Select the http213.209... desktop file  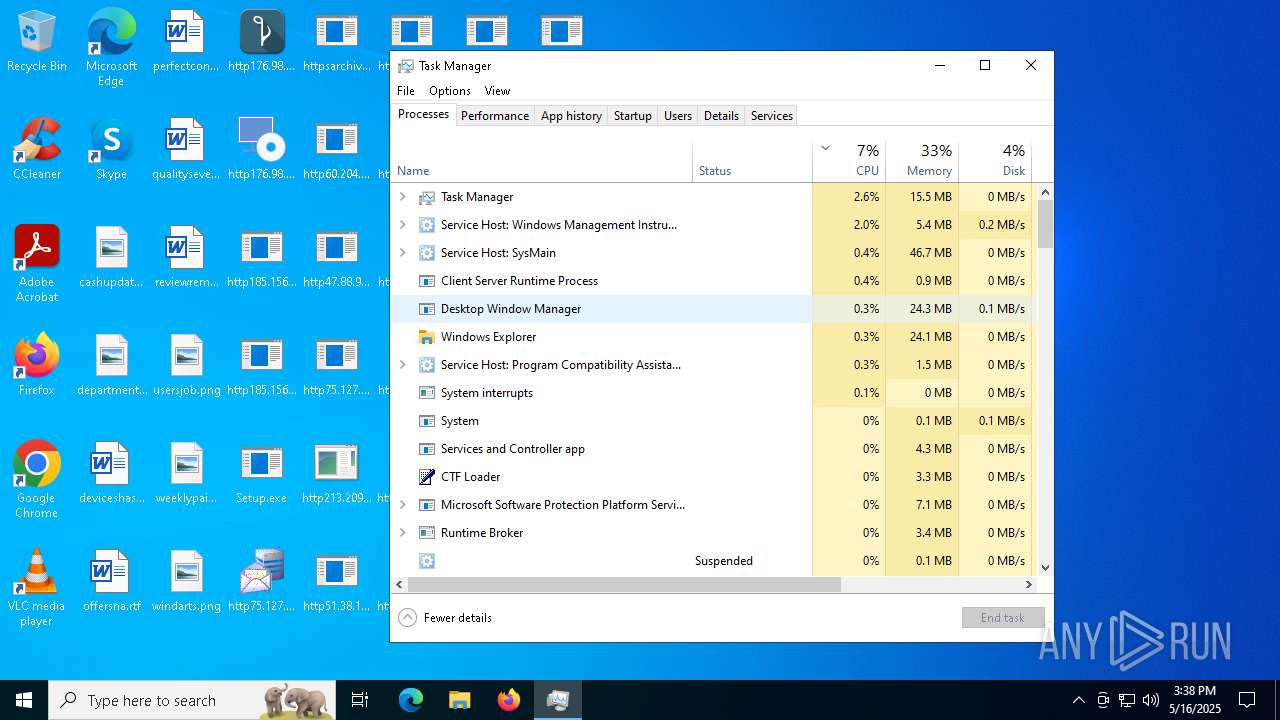[336, 474]
